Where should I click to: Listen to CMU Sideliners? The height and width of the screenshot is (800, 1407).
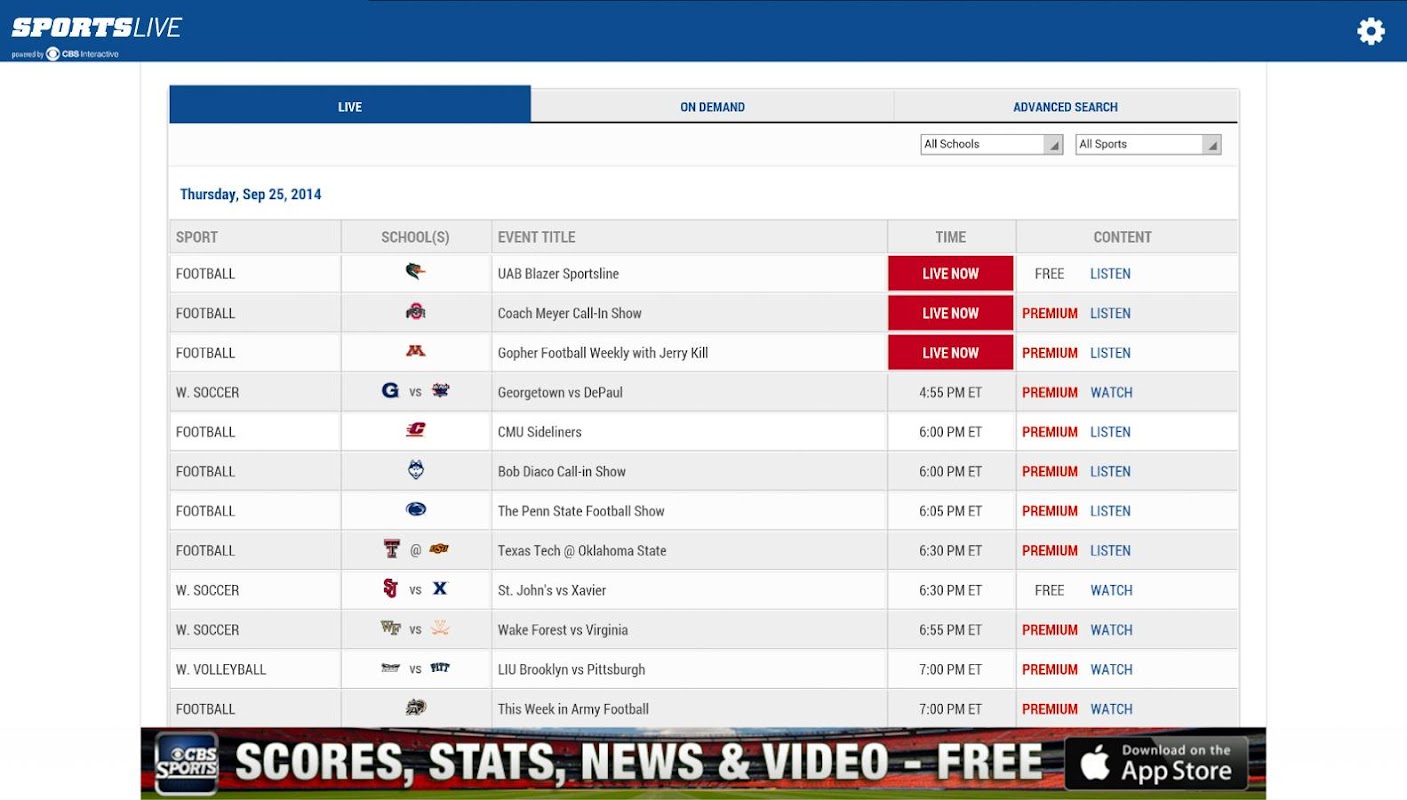coord(1110,432)
